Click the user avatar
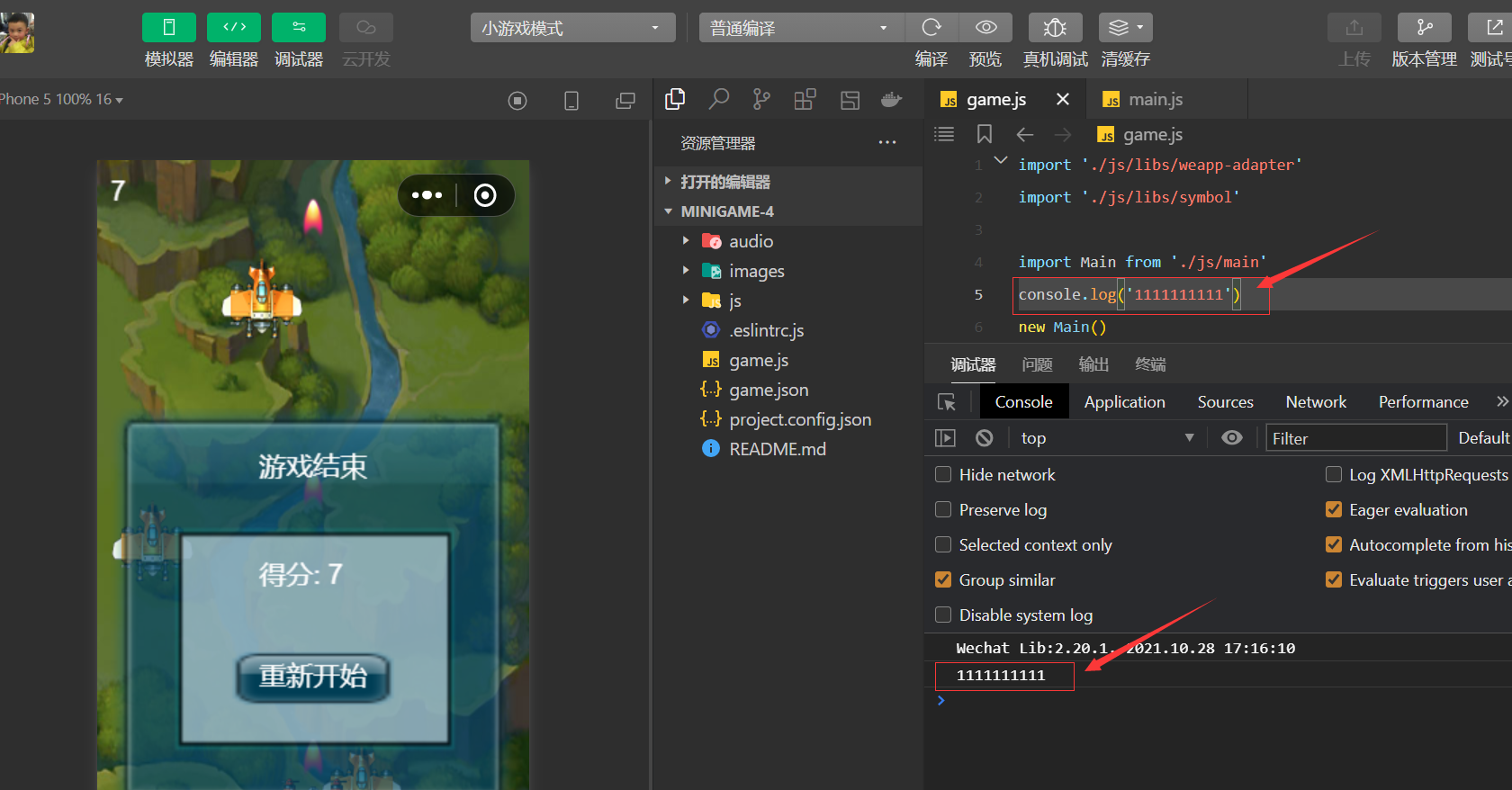The height and width of the screenshot is (790, 1512). (16, 33)
